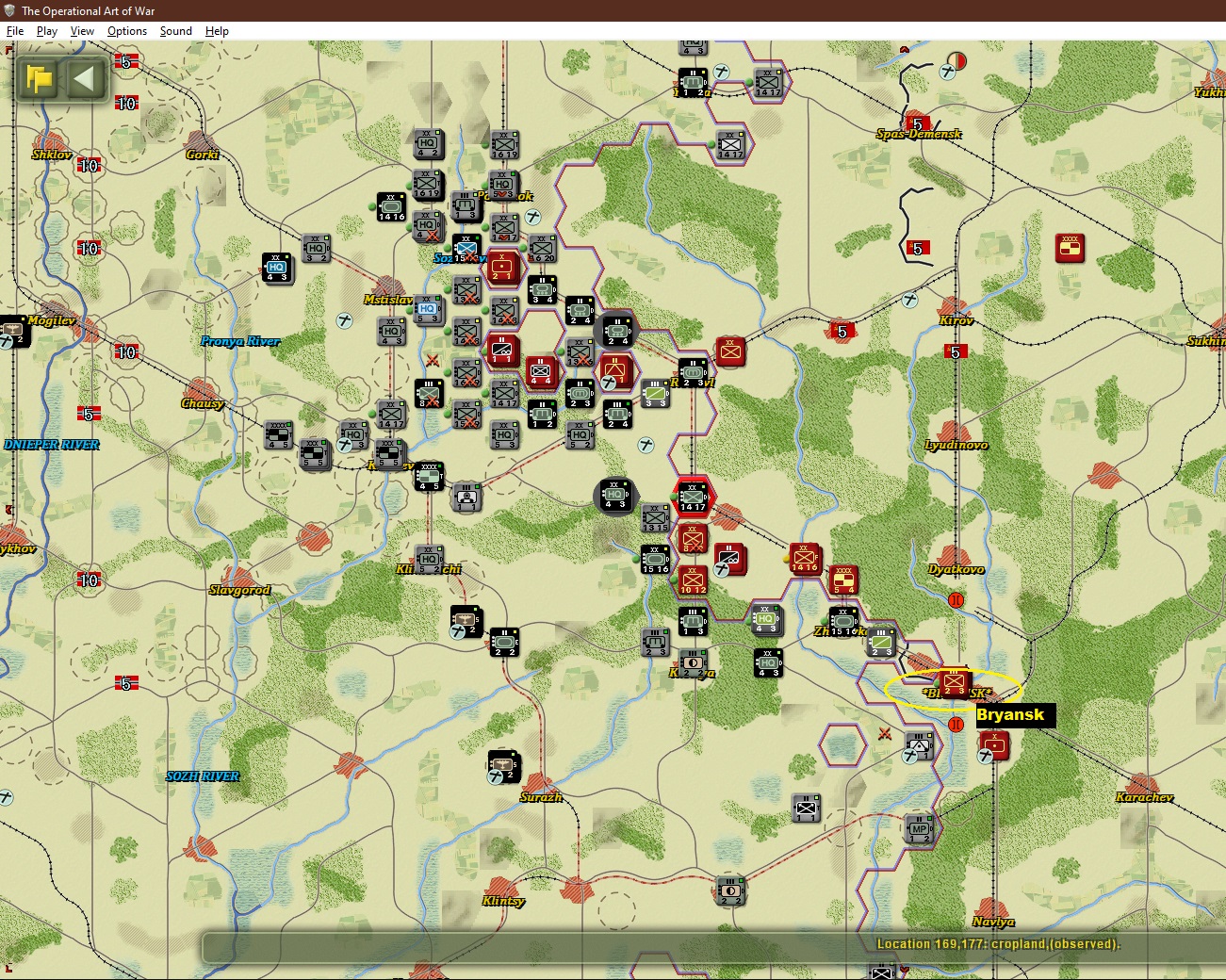This screenshot has height=980, width=1226.
Task: Select grey regiment counter marked 1 1 near Krichev
Action: pos(466,497)
